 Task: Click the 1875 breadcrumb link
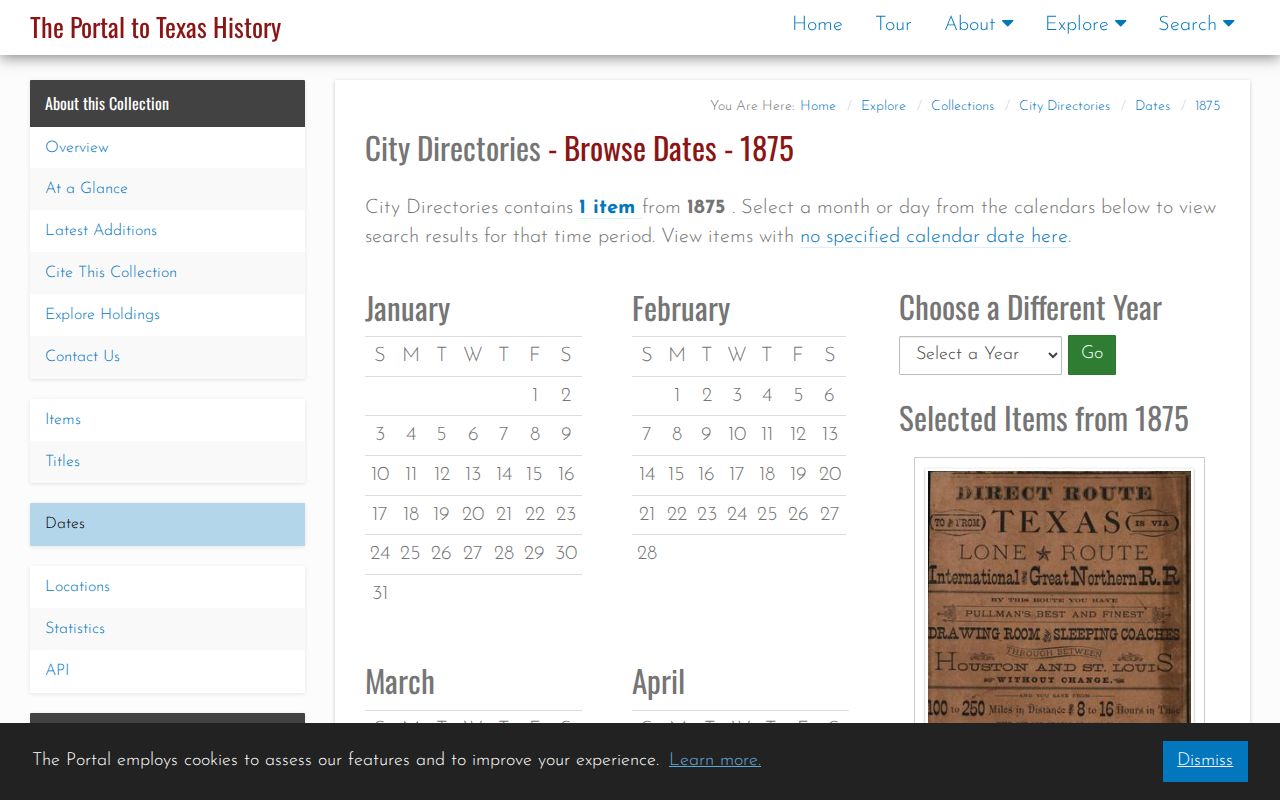pos(1207,106)
